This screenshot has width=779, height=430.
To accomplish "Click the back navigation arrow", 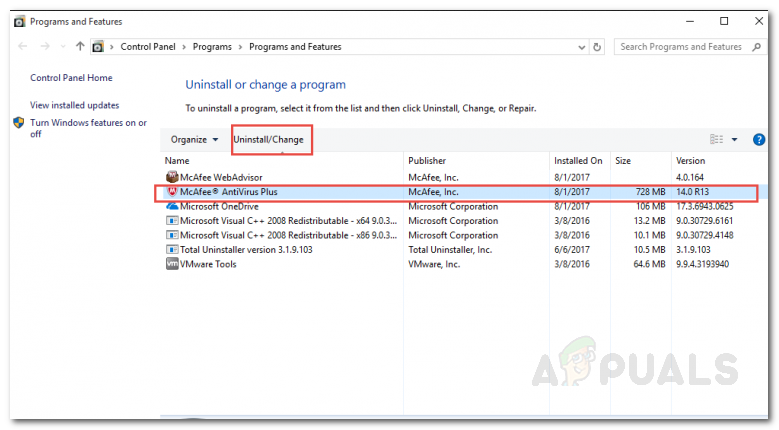I will pyautogui.click(x=22, y=46).
